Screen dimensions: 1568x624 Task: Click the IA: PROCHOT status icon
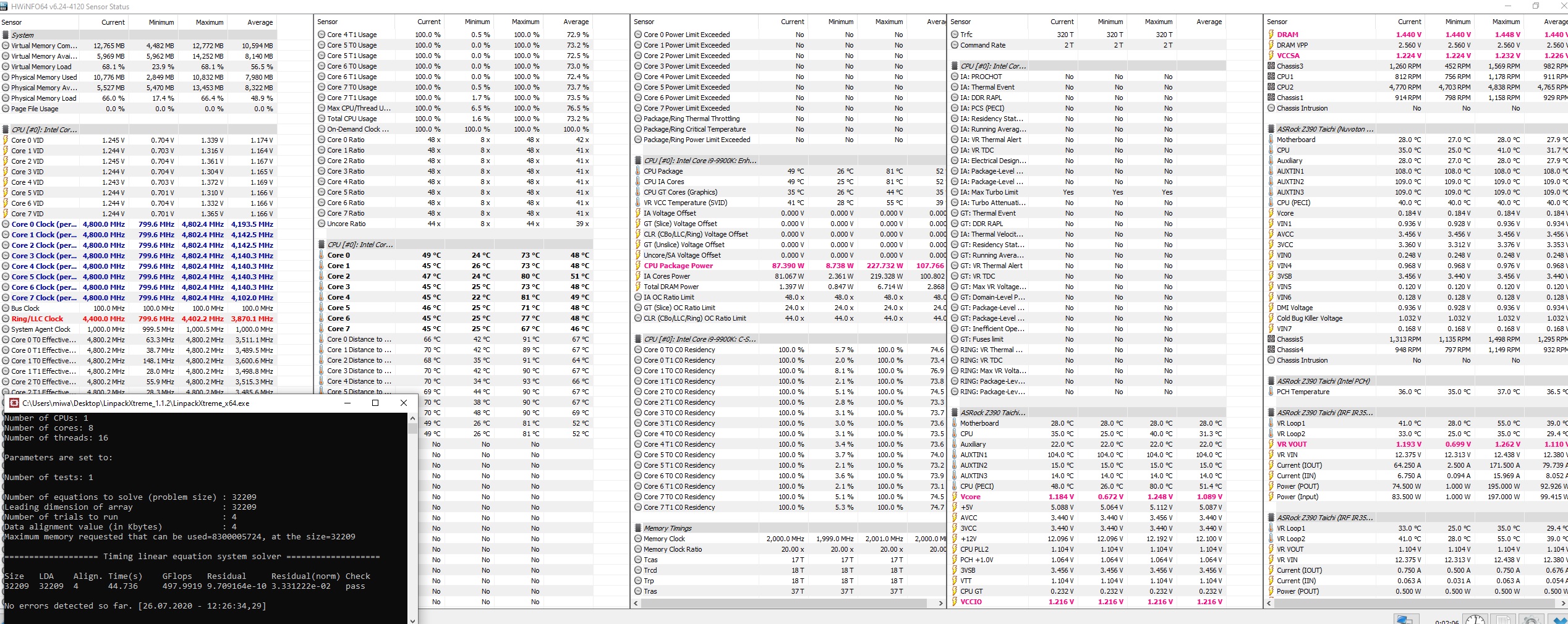tap(955, 77)
